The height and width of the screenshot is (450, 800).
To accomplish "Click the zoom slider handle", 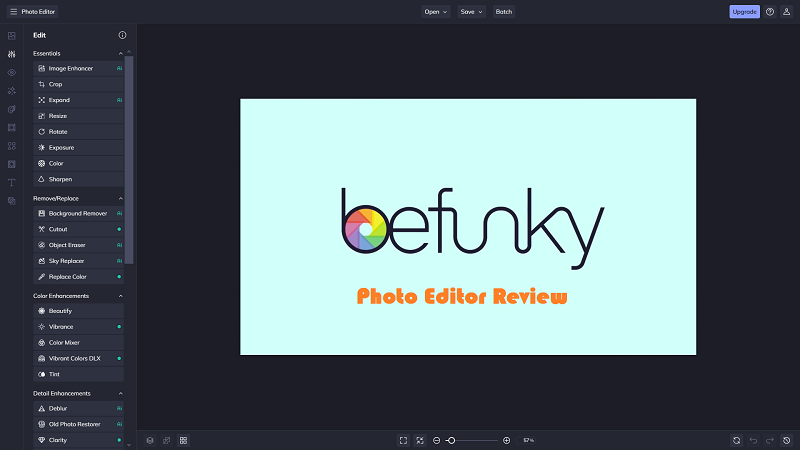I will coord(451,440).
